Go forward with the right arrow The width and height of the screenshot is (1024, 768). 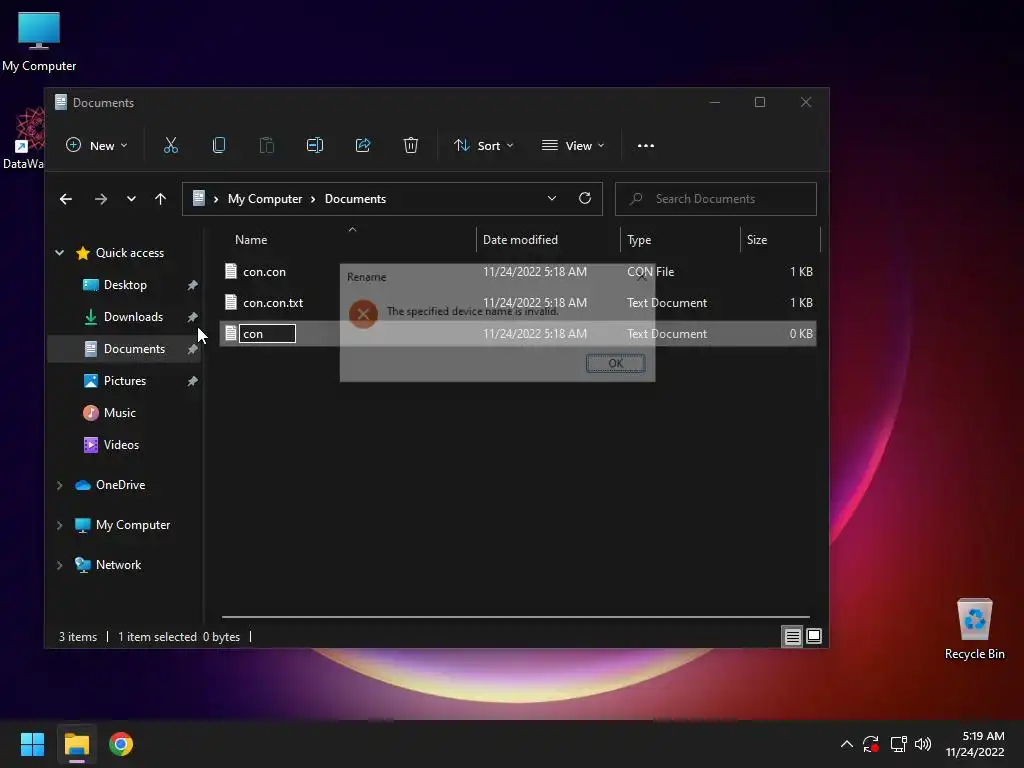click(x=101, y=199)
